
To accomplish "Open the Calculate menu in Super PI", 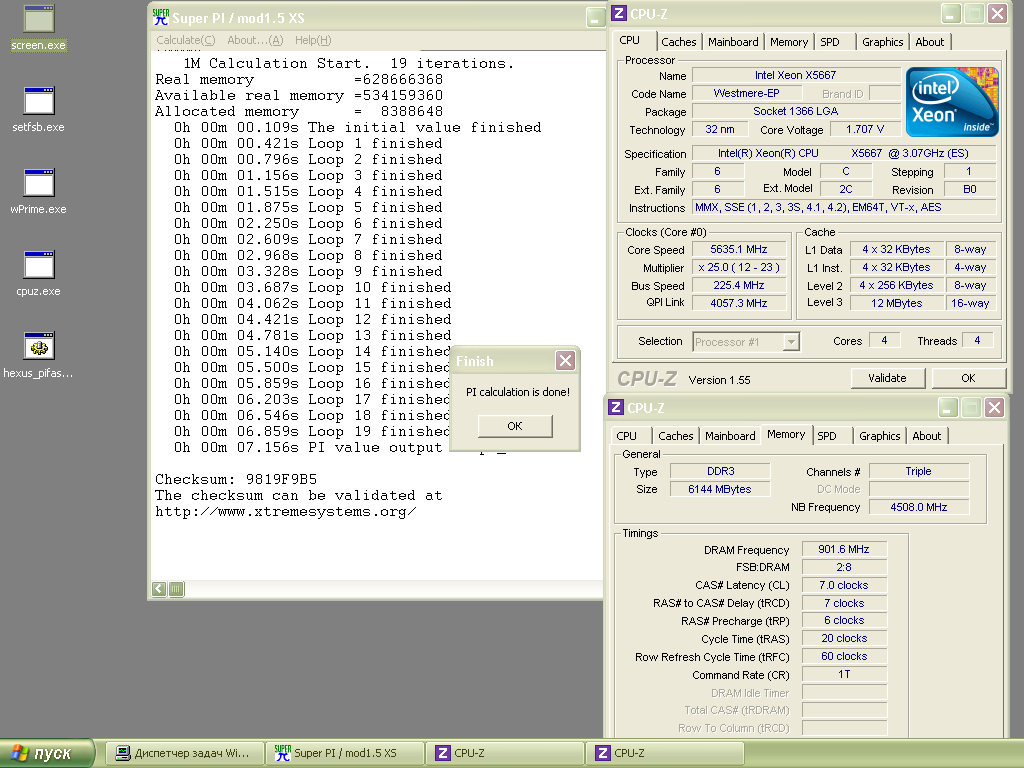I will 185,40.
